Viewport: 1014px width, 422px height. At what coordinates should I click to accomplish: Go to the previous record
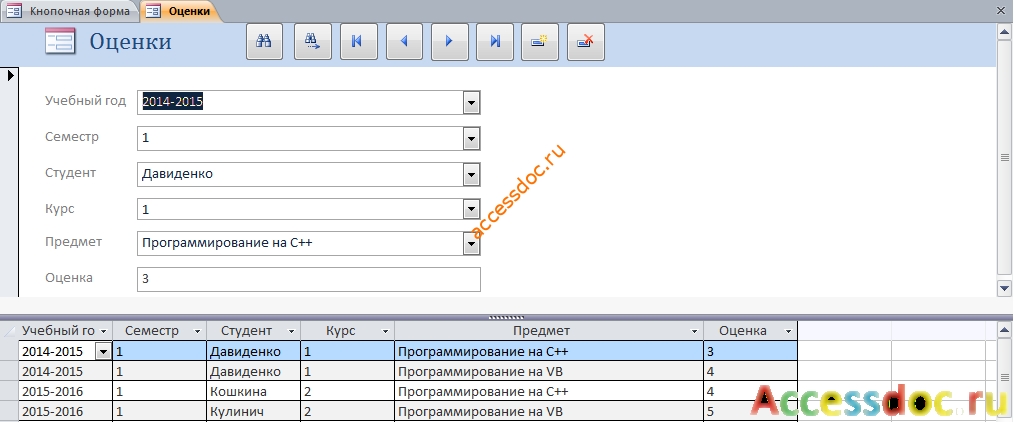click(x=404, y=42)
